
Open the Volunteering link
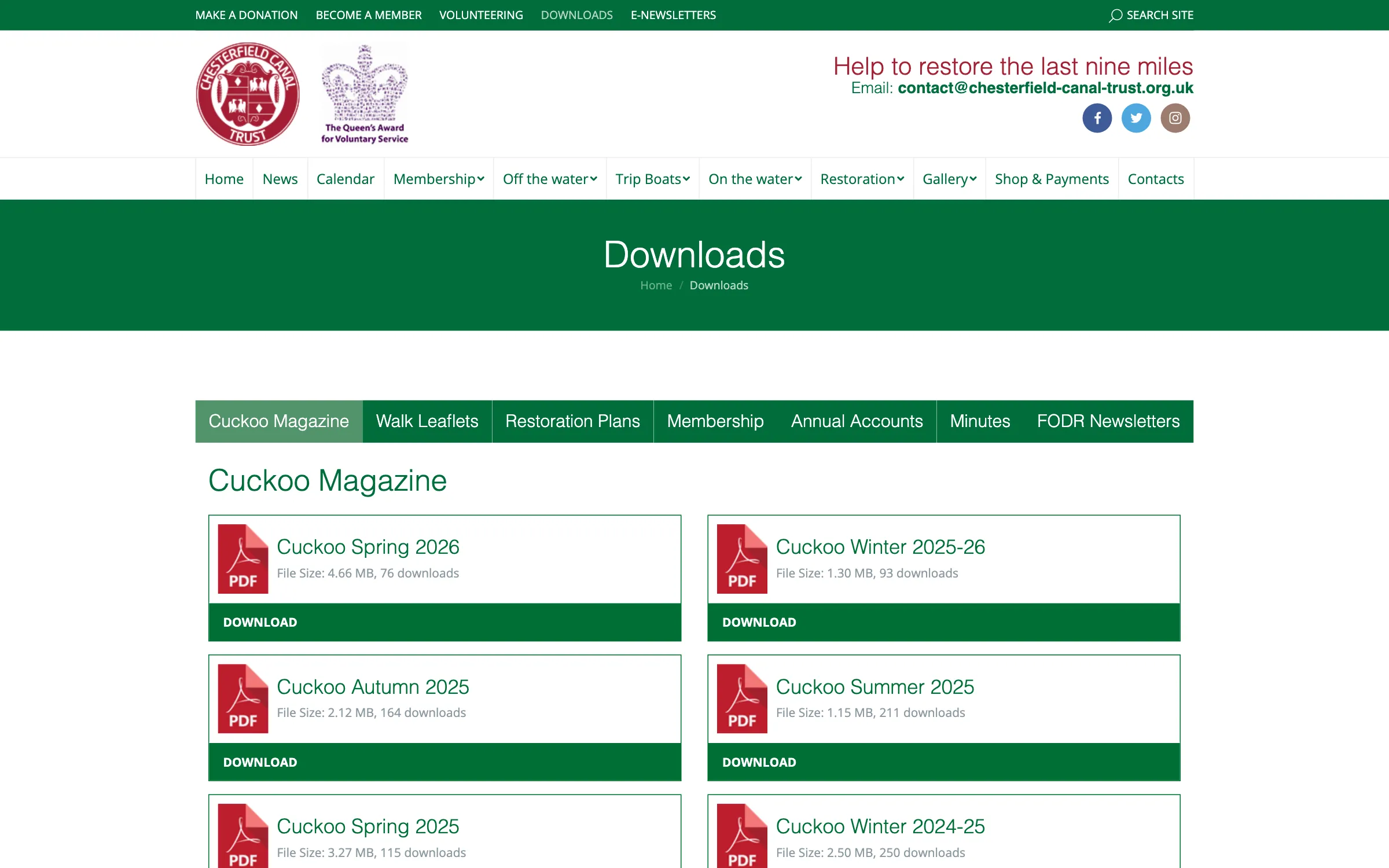coord(481,15)
